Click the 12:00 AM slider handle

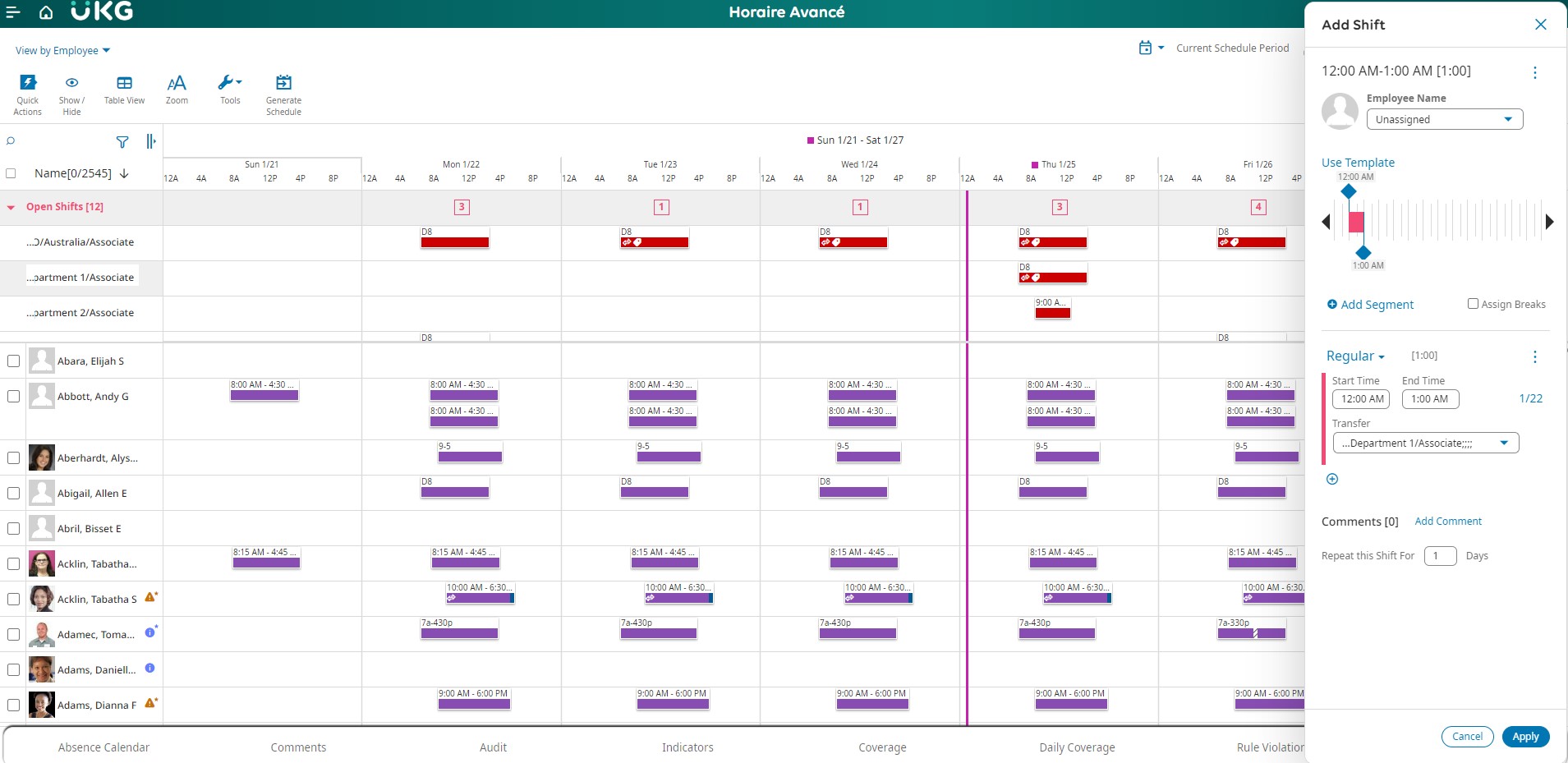pos(1348,191)
